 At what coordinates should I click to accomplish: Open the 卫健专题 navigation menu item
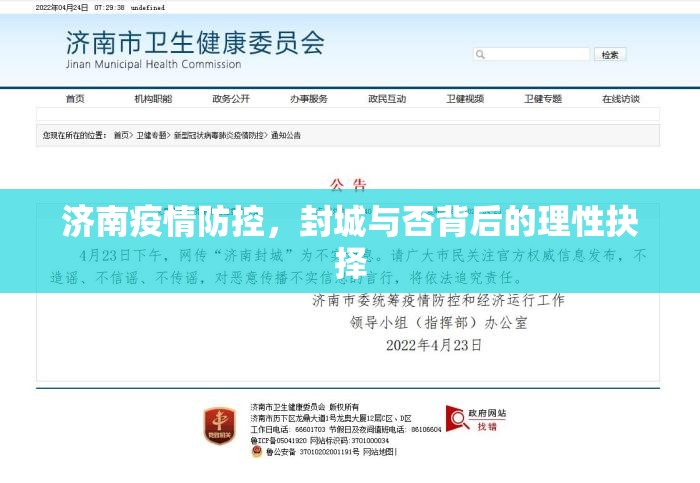(x=543, y=99)
